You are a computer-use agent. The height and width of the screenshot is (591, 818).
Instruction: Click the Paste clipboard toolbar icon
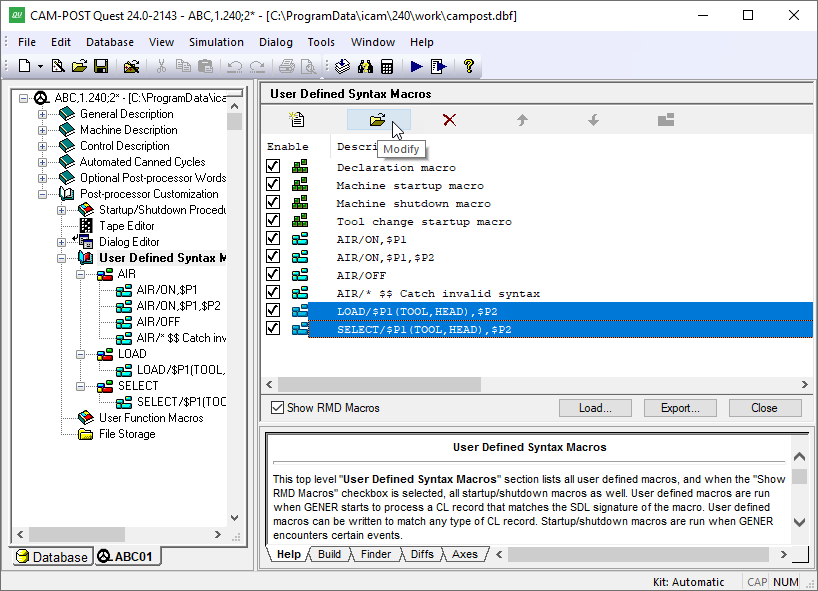(206, 66)
